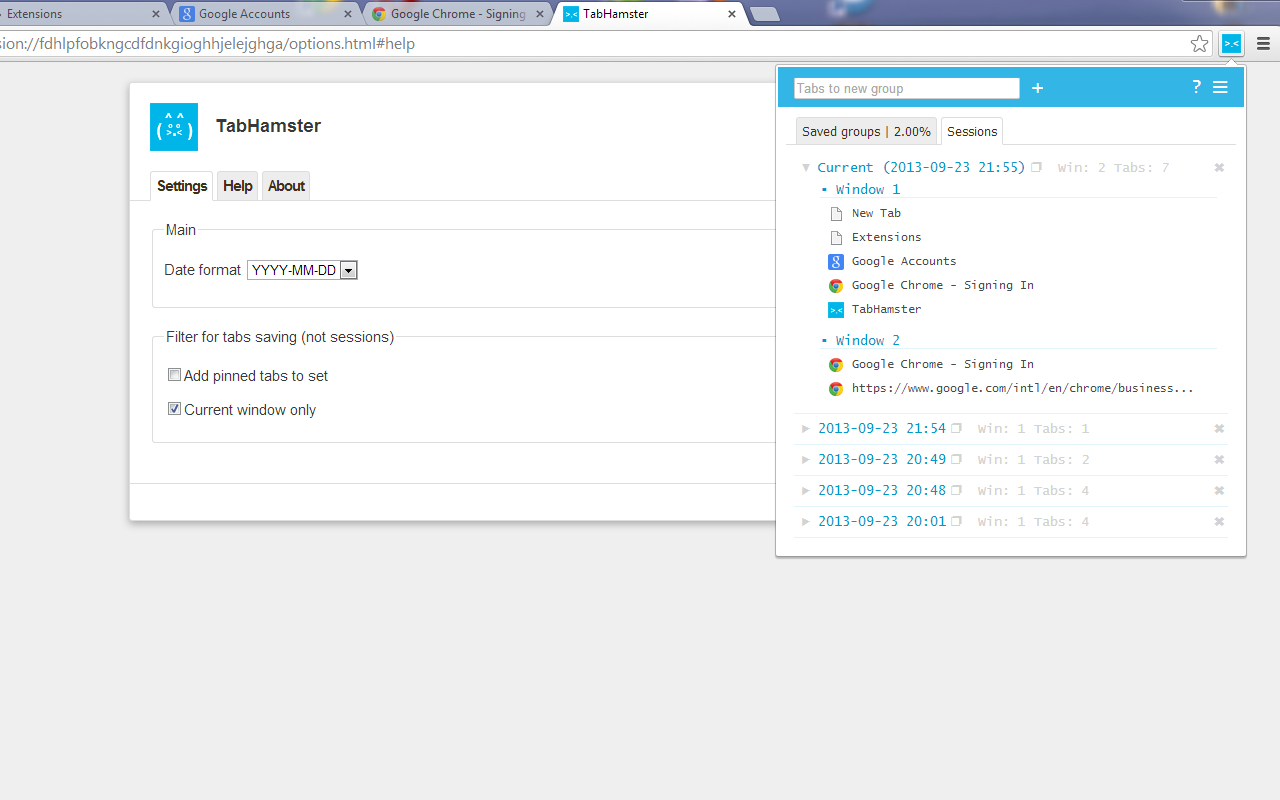Enable Add pinned tabs to set
1280x800 pixels.
[x=175, y=375]
